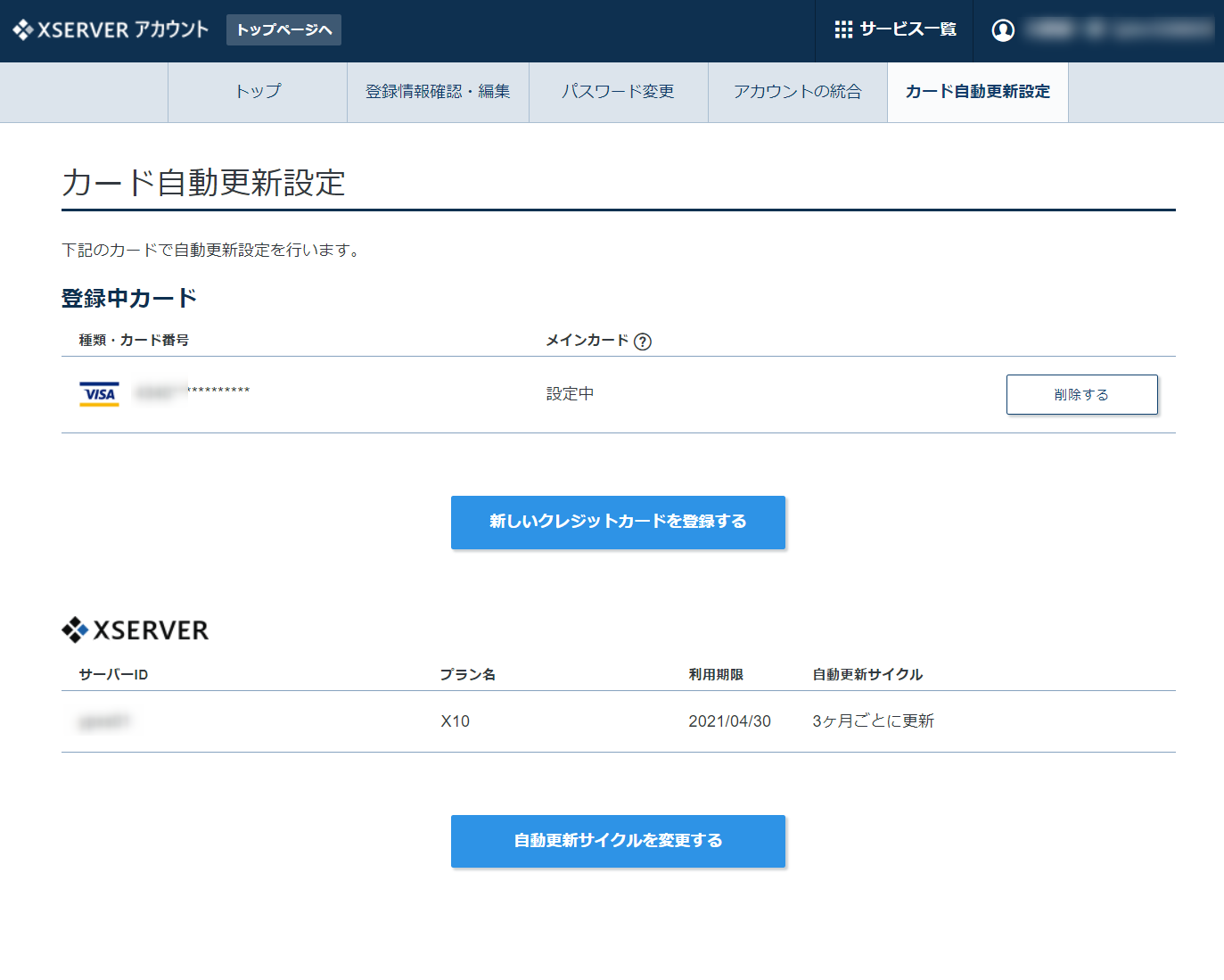Click the 2021/04/30 expiry date
The image size is (1224, 980).
(x=729, y=721)
